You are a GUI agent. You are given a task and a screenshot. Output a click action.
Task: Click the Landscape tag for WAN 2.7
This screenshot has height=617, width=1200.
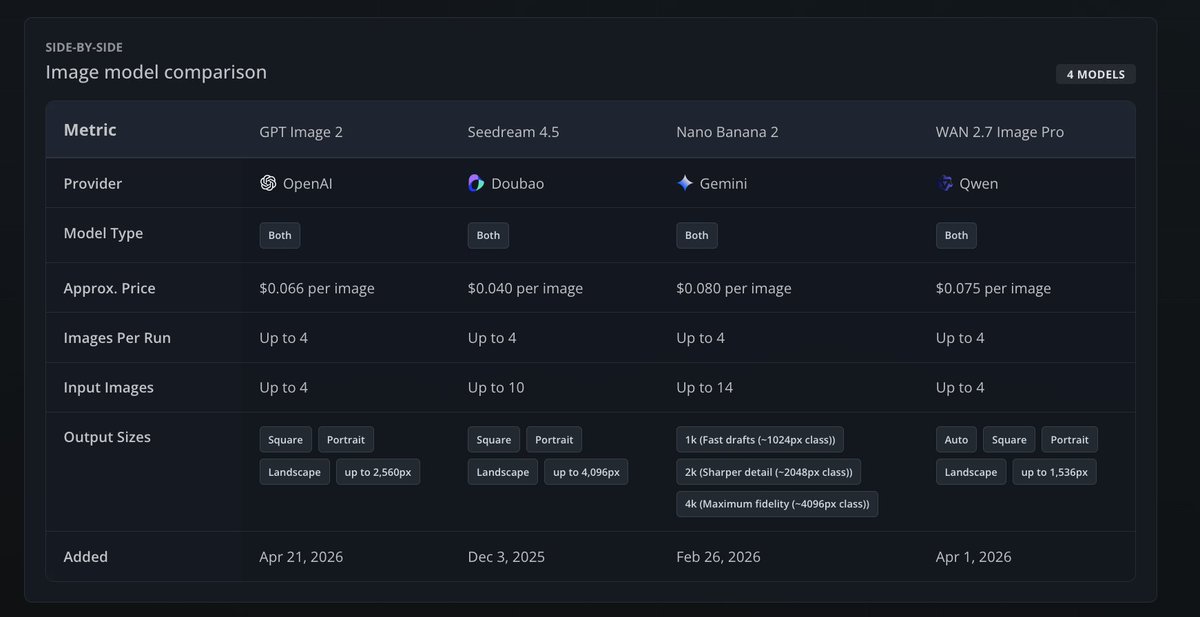click(x=971, y=472)
